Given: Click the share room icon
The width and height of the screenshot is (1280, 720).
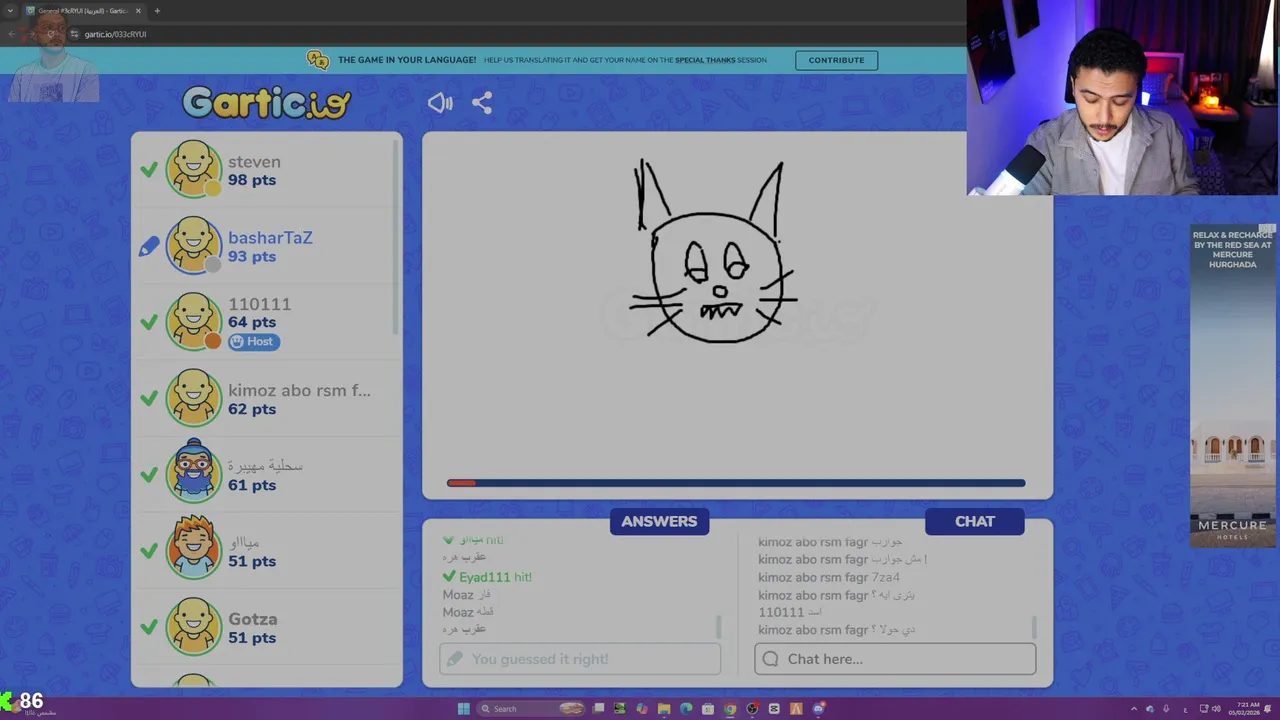Looking at the screenshot, I should click(x=482, y=102).
